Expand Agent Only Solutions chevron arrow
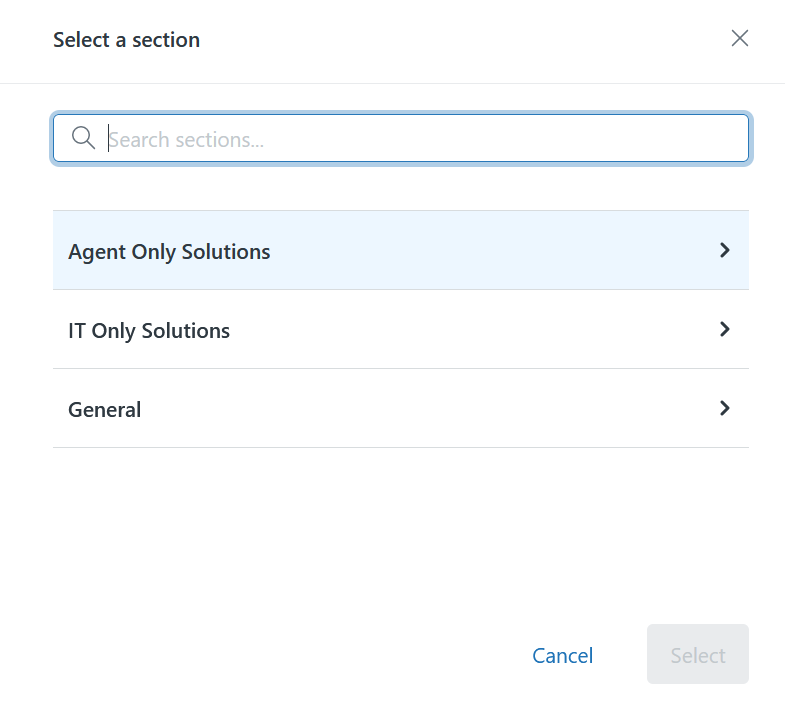Viewport: 785px width, 717px height. 724,250
